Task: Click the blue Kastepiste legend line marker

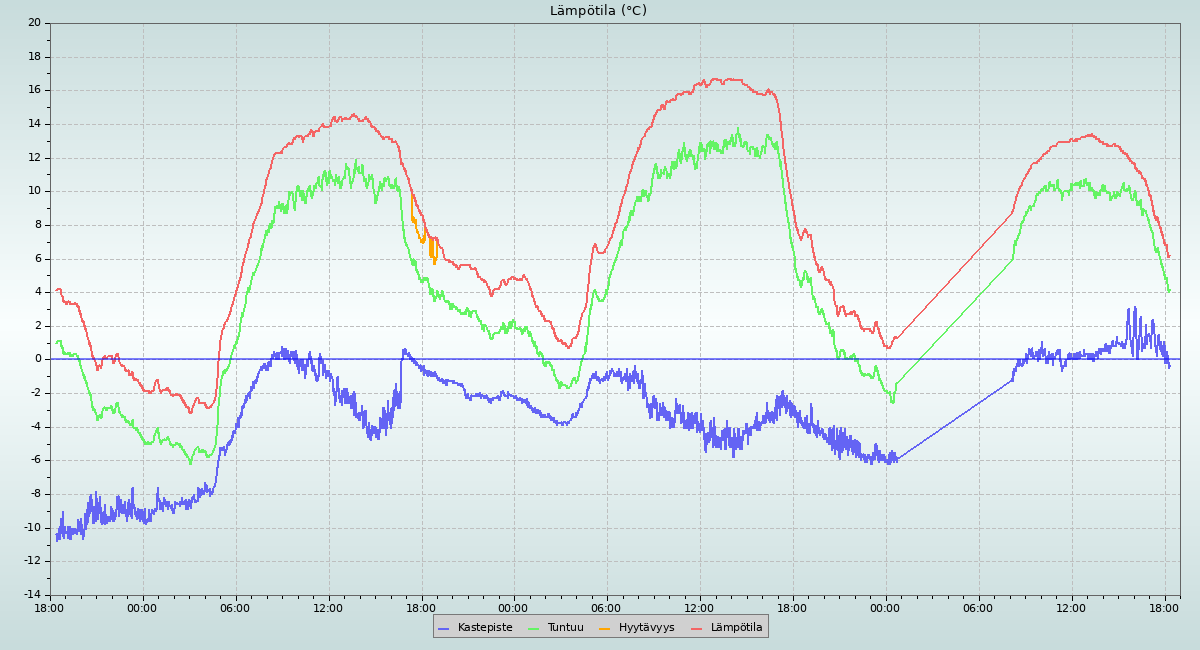Action: coord(443,628)
